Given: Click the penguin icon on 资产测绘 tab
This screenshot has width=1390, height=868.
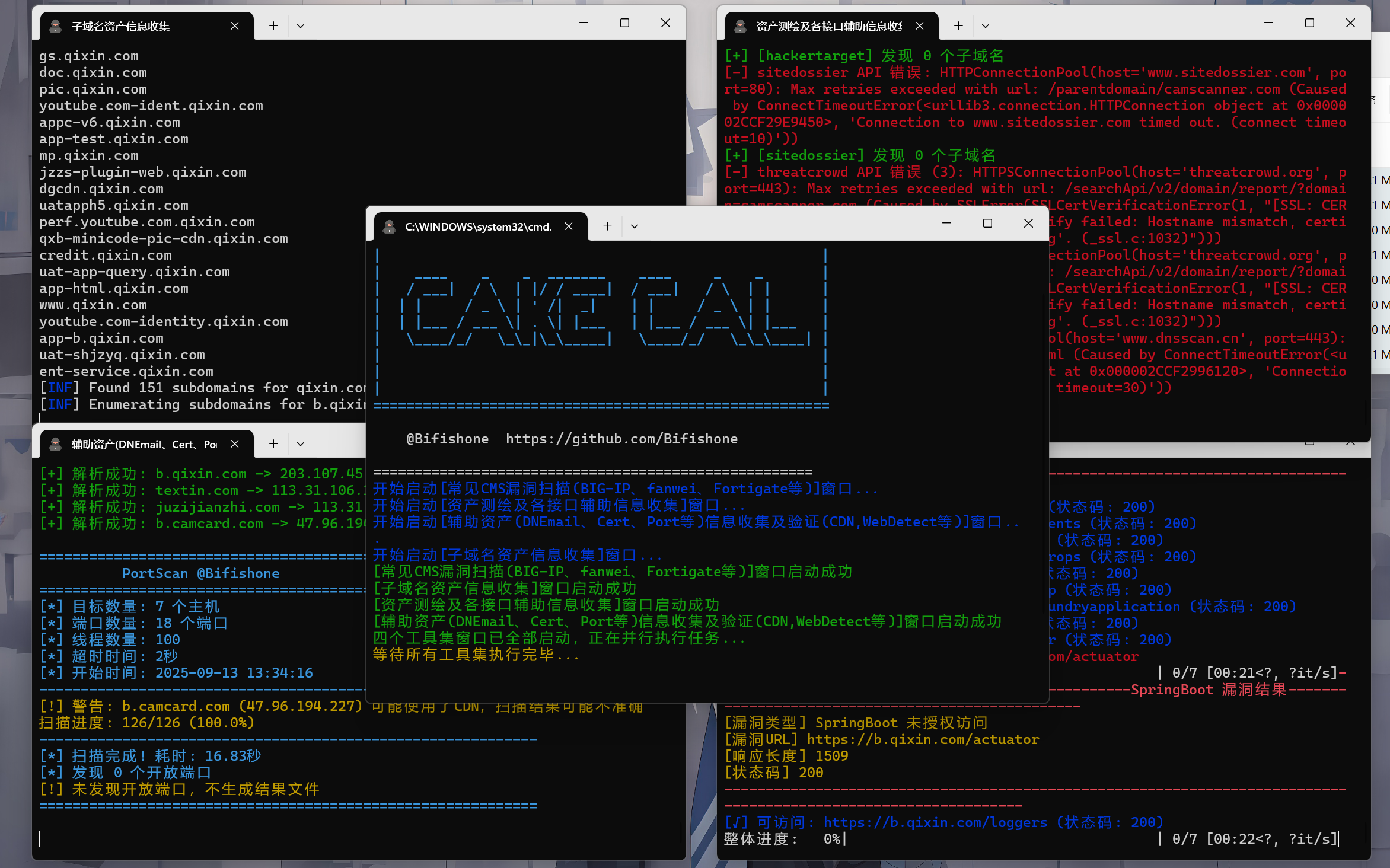Looking at the screenshot, I should (740, 26).
